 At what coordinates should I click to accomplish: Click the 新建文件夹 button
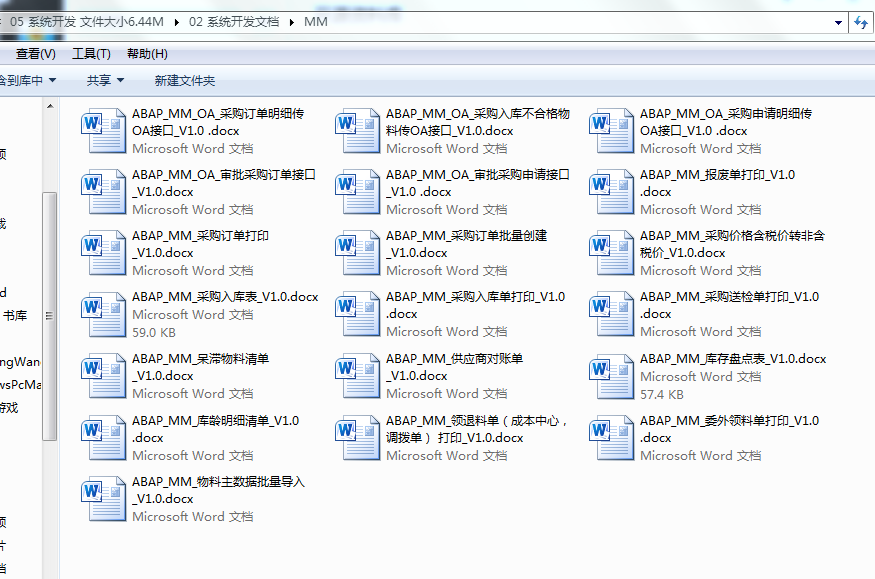coord(184,80)
